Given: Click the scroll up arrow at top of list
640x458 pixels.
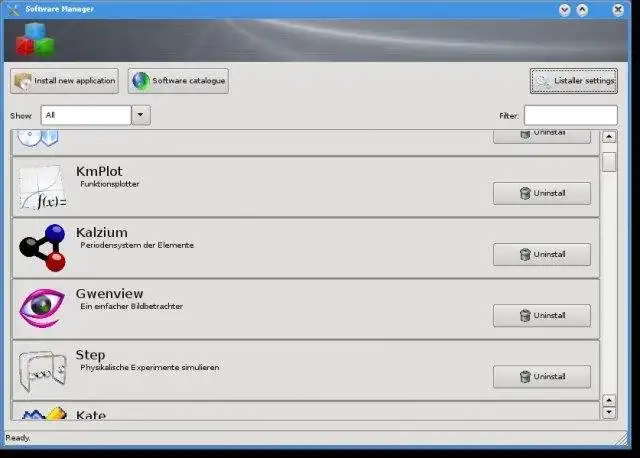Looking at the screenshot, I should coord(609,137).
